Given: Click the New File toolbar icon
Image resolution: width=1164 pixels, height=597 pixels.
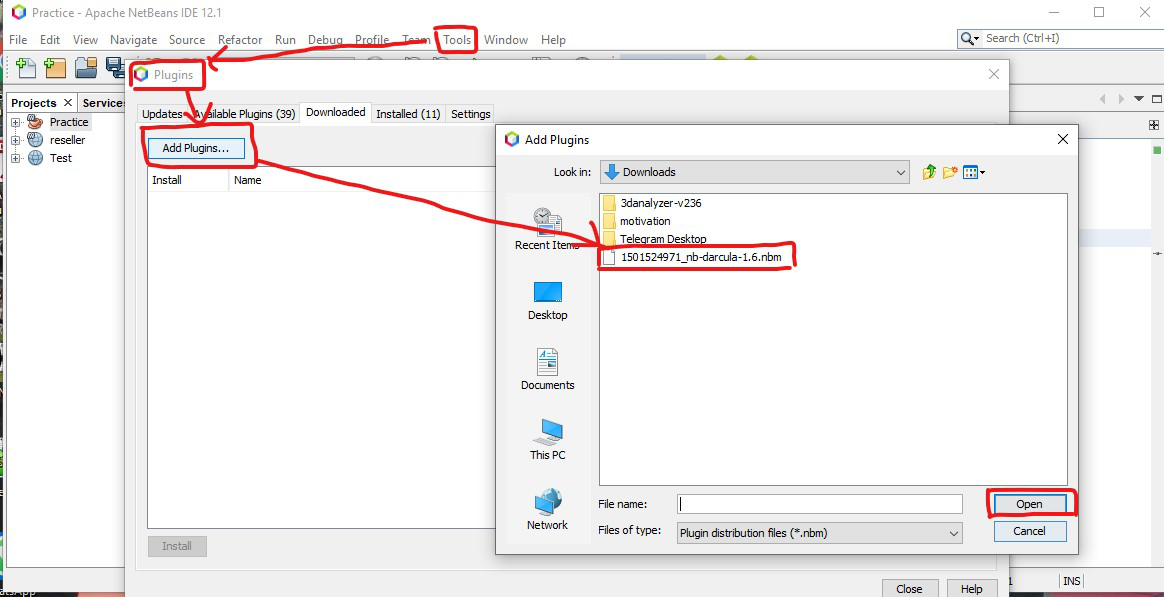Looking at the screenshot, I should (26, 68).
